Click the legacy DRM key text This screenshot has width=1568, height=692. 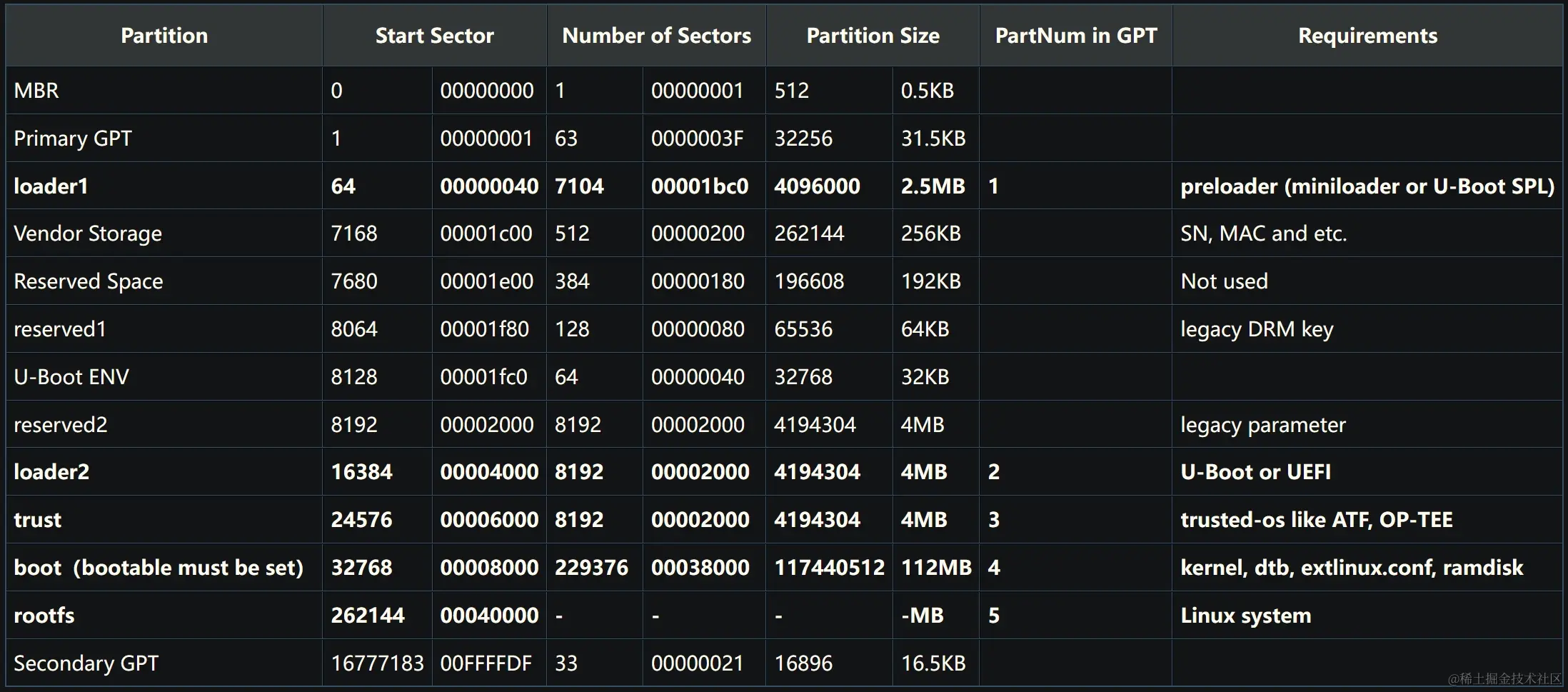tap(1257, 329)
